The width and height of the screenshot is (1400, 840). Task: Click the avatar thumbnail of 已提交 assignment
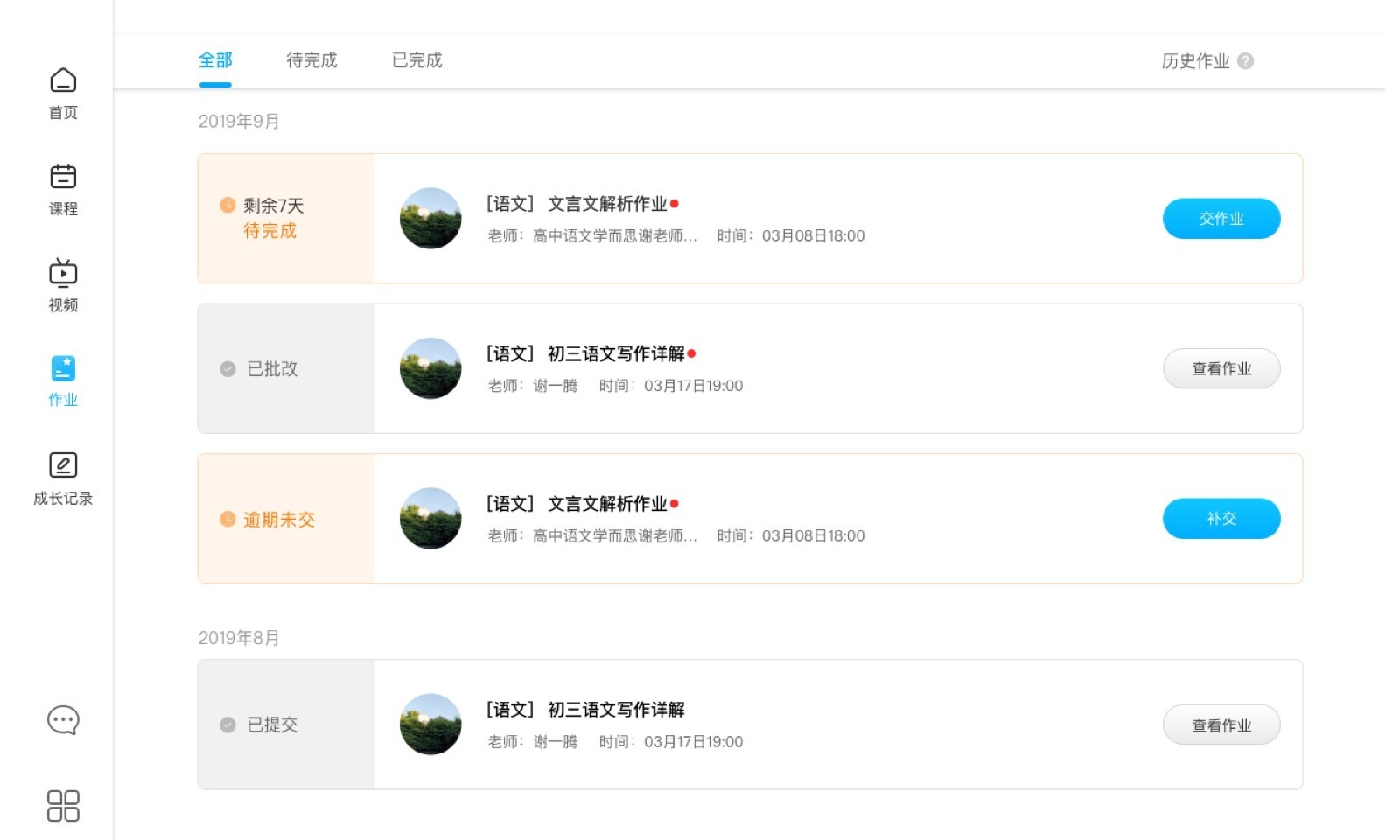[430, 724]
